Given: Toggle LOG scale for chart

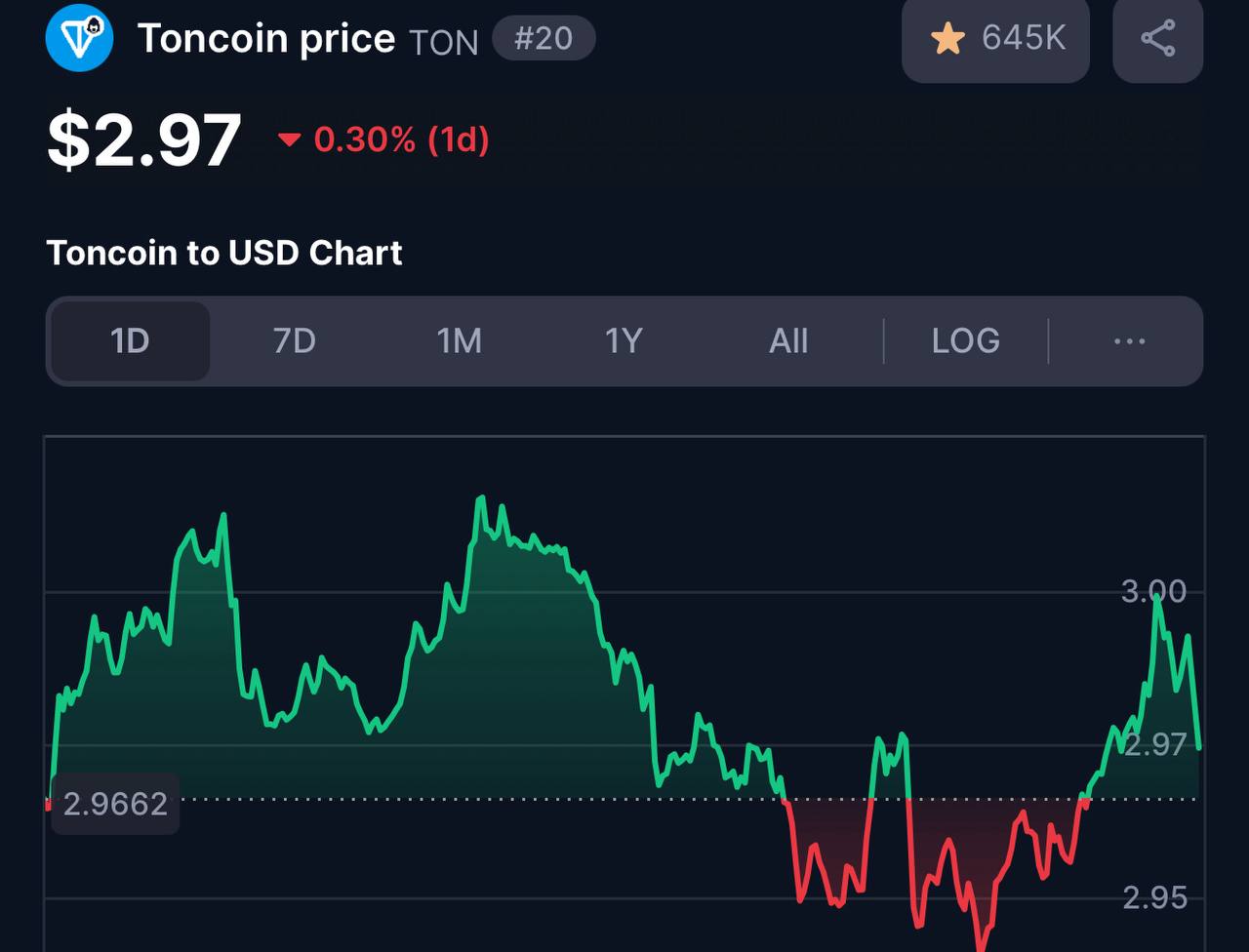Looking at the screenshot, I should pos(965,341).
